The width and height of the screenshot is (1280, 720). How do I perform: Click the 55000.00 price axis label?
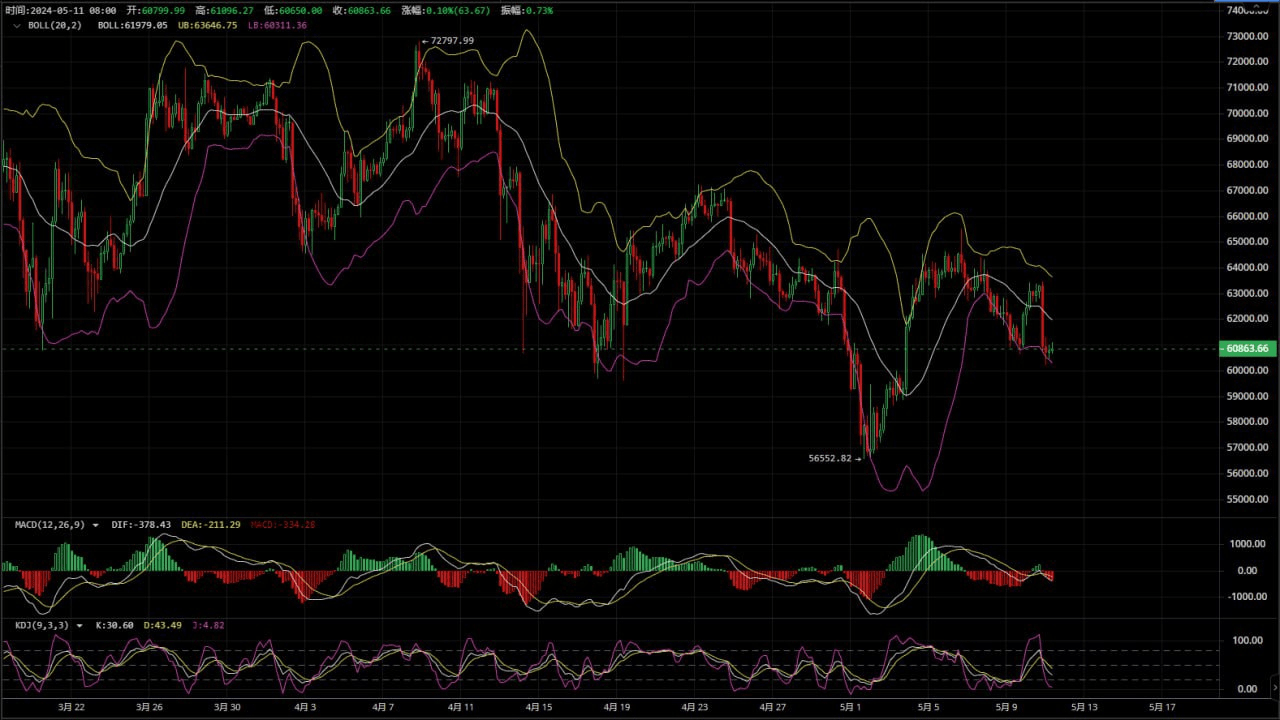click(1247, 499)
